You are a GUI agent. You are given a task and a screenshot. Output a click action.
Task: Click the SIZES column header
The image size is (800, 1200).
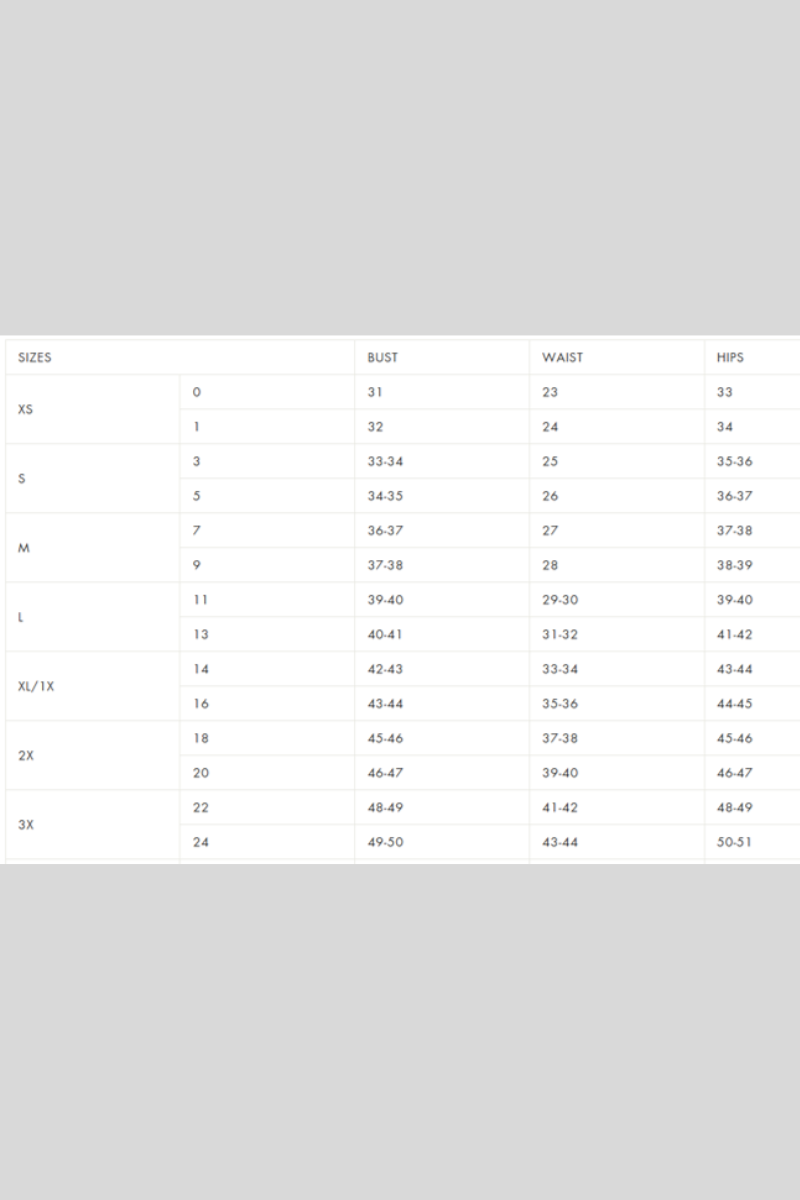coord(35,357)
